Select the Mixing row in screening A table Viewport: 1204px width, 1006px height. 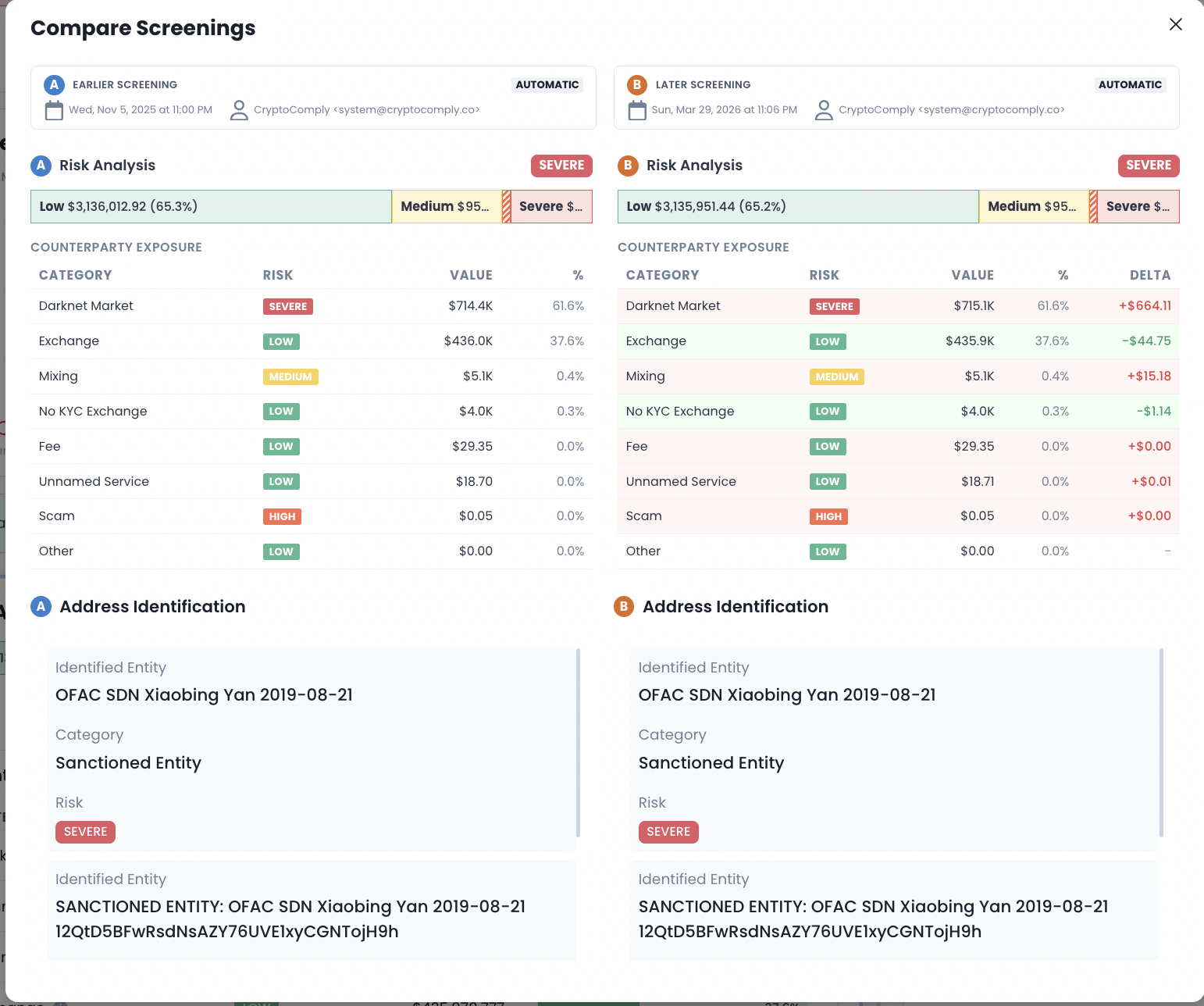[x=311, y=376]
